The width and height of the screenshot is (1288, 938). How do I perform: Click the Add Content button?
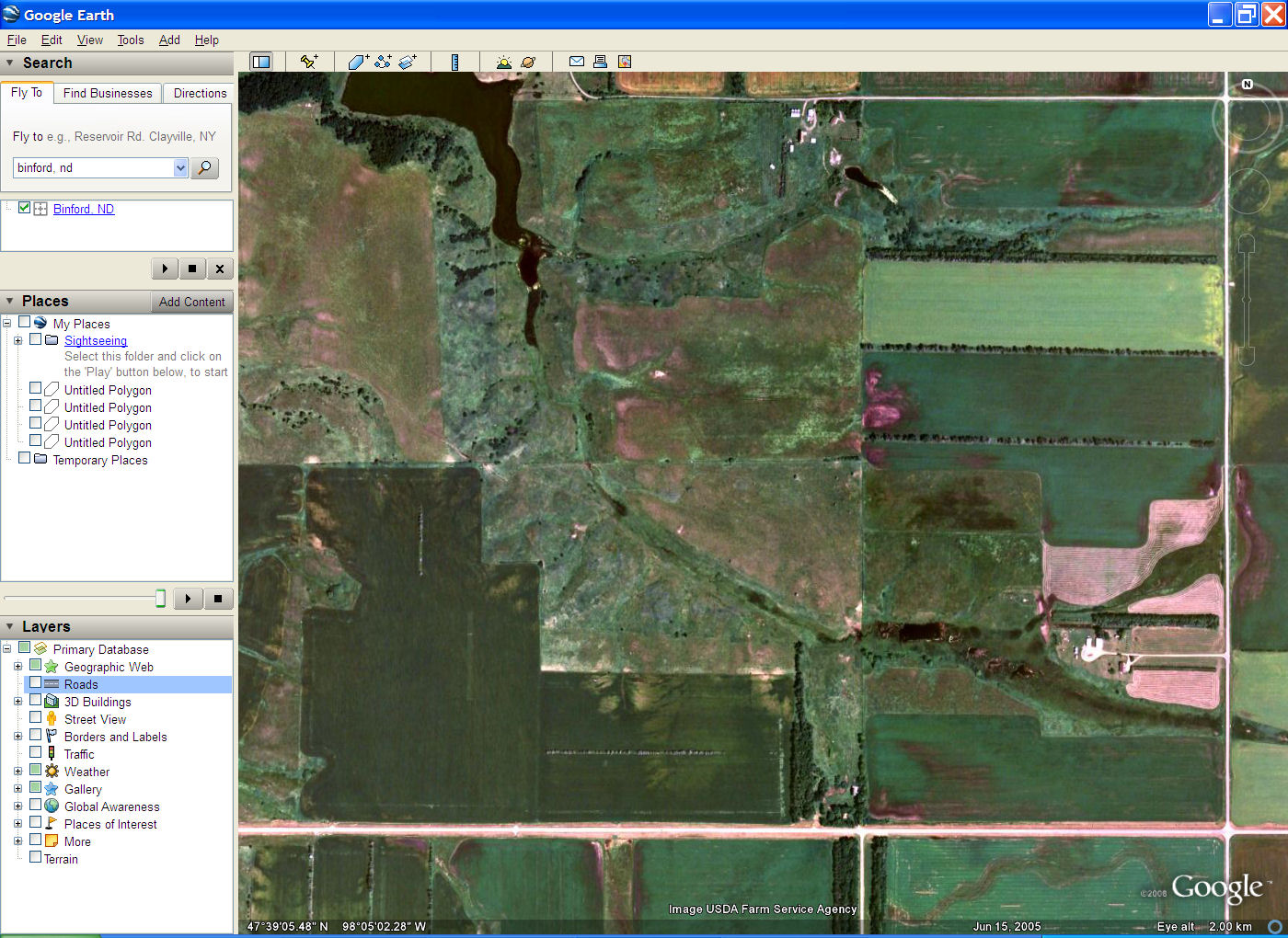[191, 302]
